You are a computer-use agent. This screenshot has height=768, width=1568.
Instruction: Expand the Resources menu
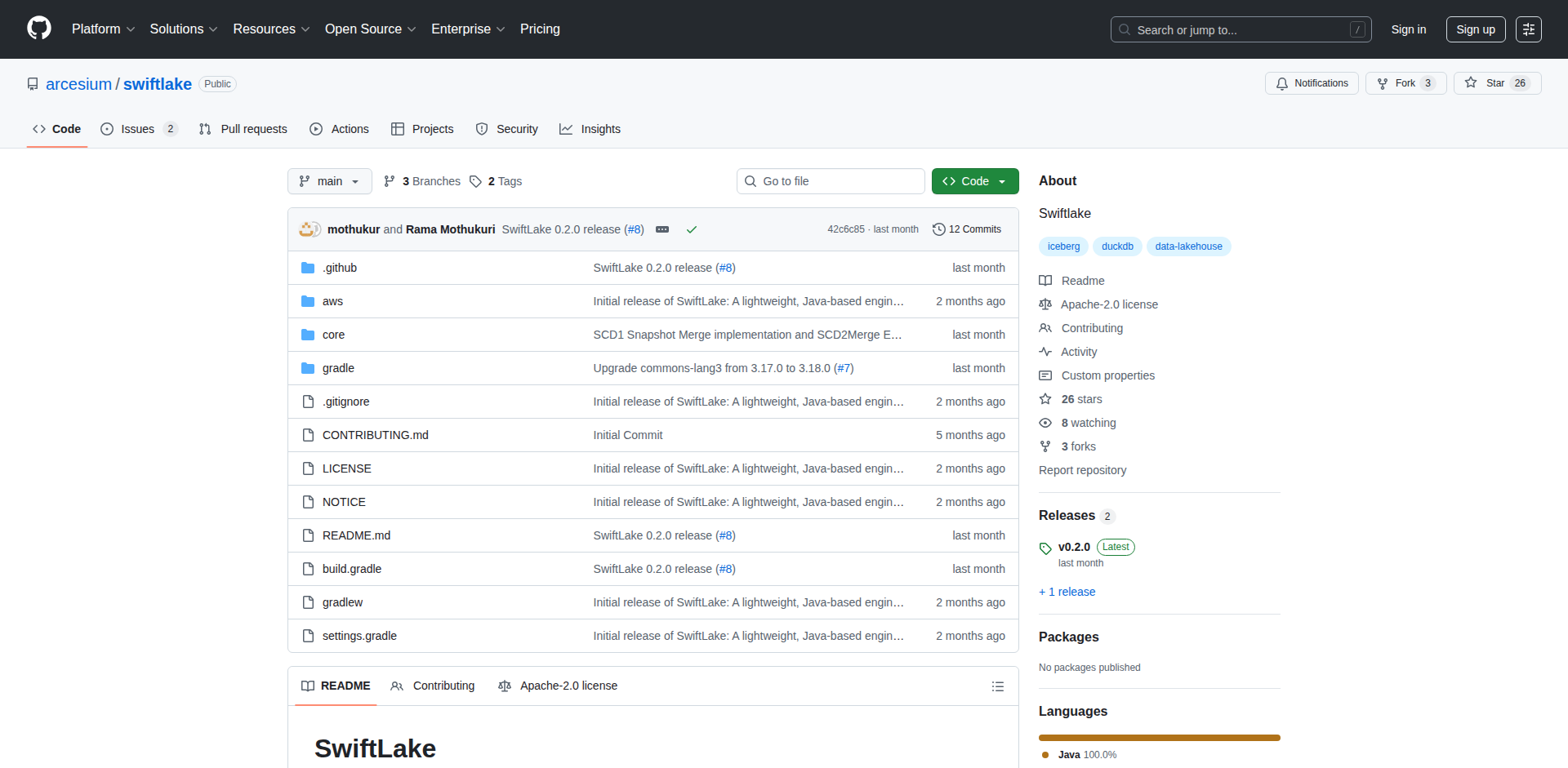[271, 29]
